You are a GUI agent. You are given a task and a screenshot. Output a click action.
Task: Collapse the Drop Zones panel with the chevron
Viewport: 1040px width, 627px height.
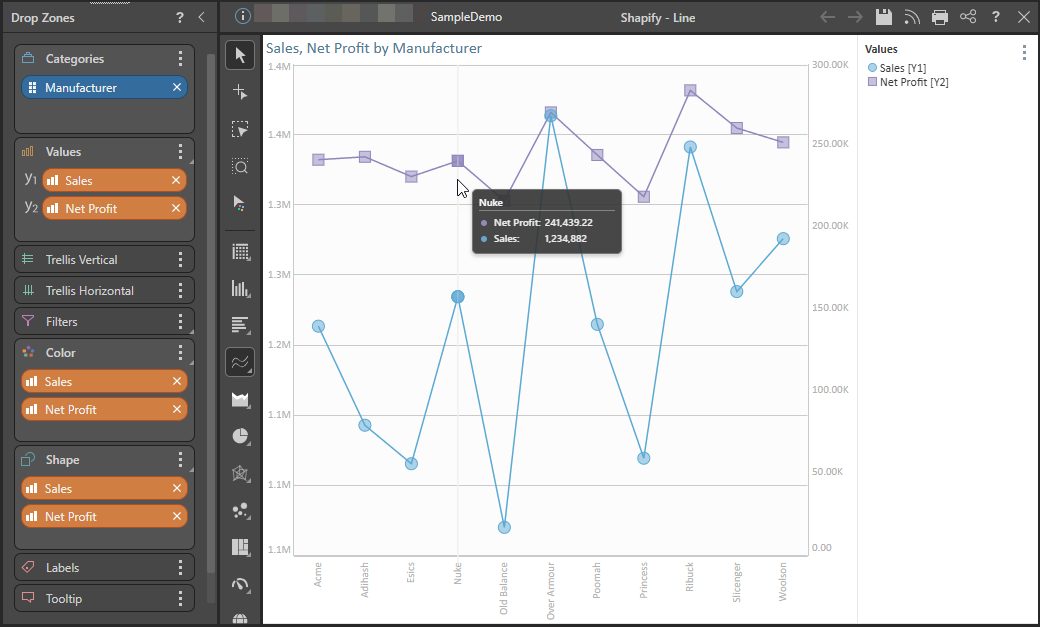(201, 17)
